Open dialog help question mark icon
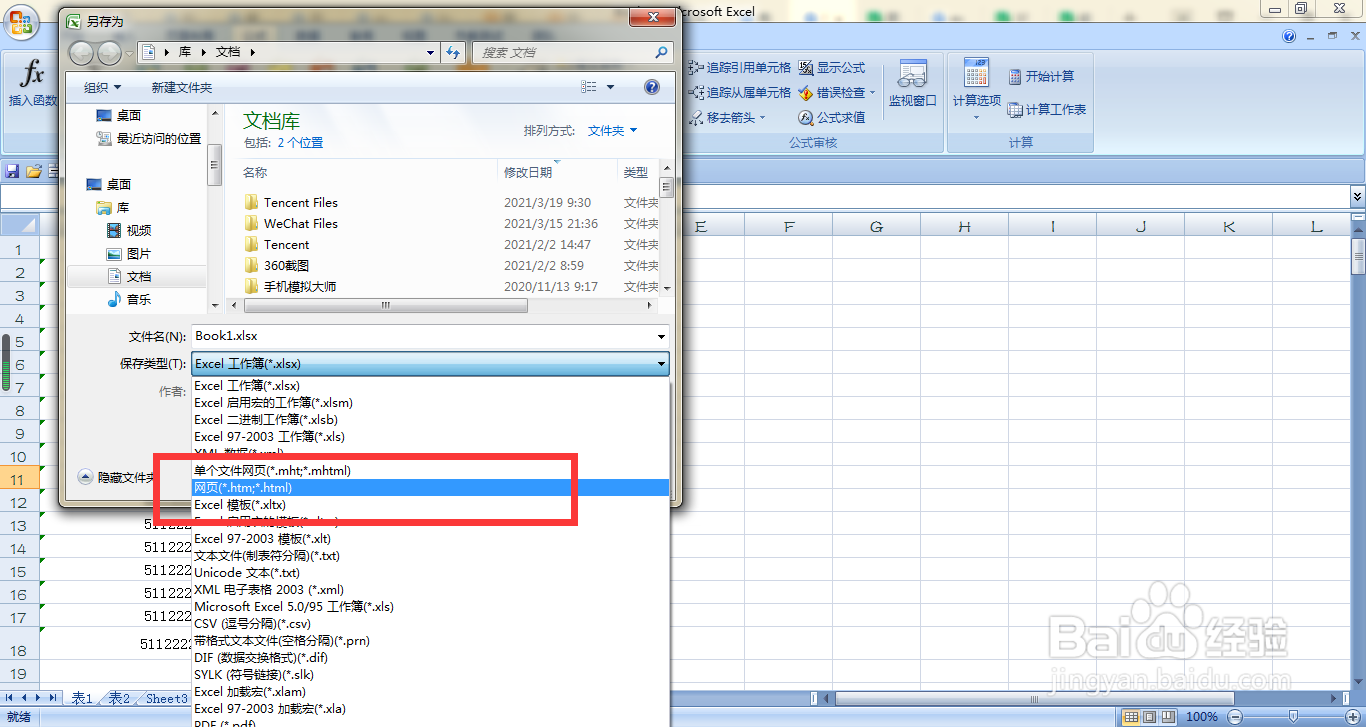Image resolution: width=1366 pixels, height=727 pixels. click(652, 87)
